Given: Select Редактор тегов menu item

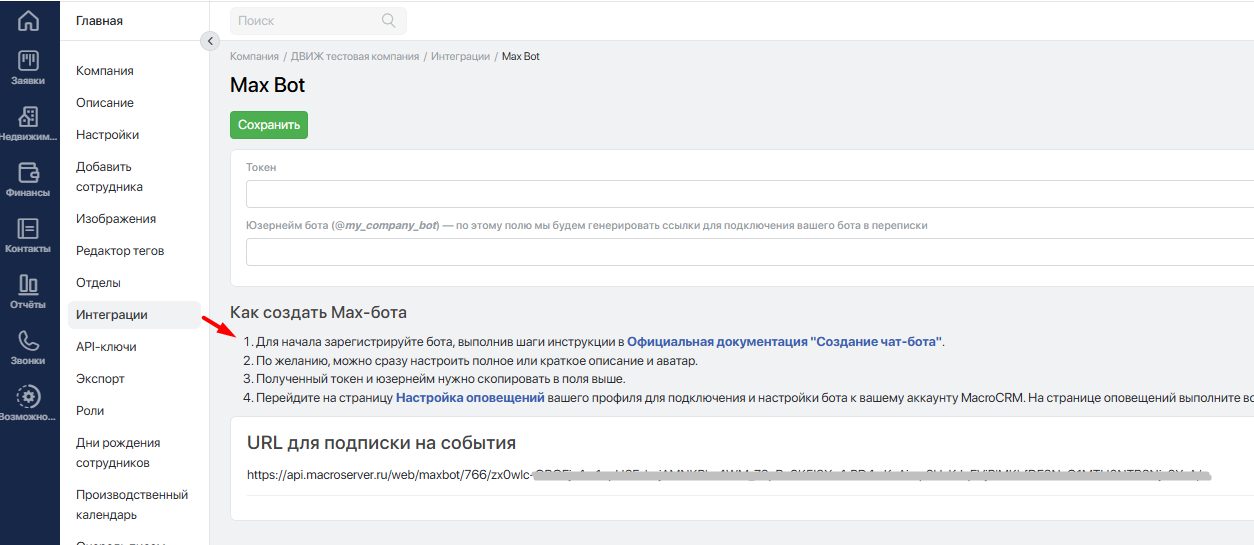Looking at the screenshot, I should coord(120,251).
